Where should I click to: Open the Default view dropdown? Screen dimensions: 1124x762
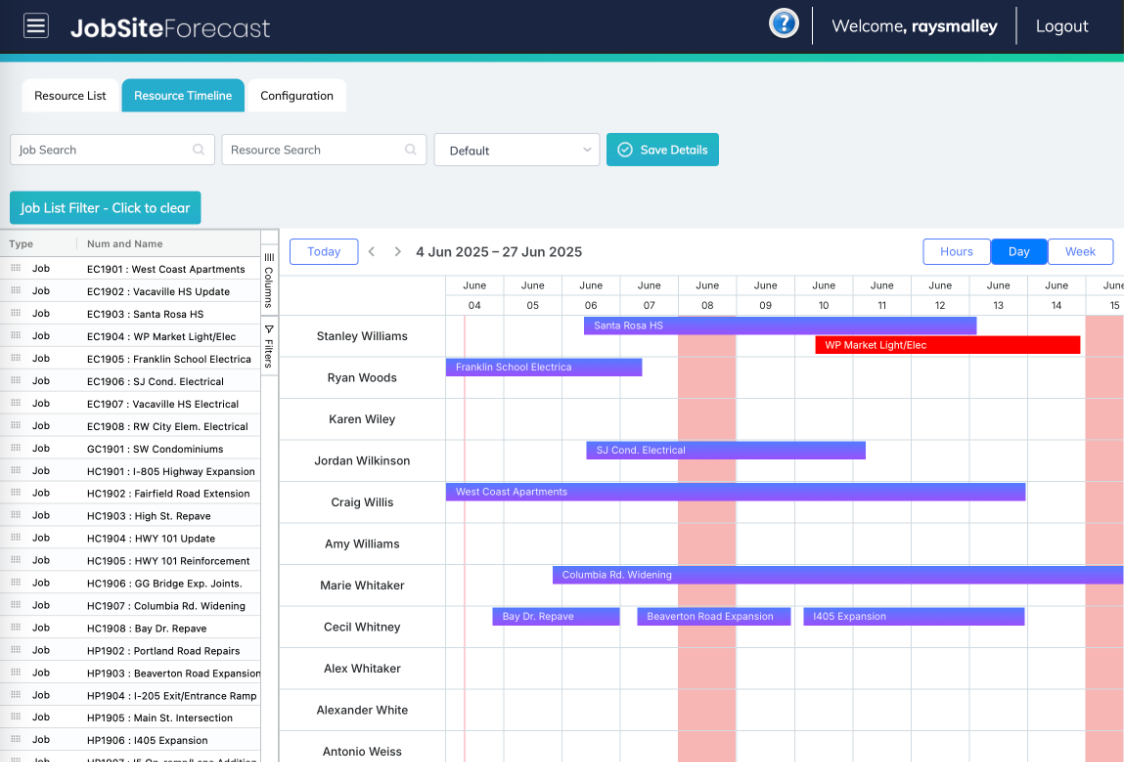516,148
